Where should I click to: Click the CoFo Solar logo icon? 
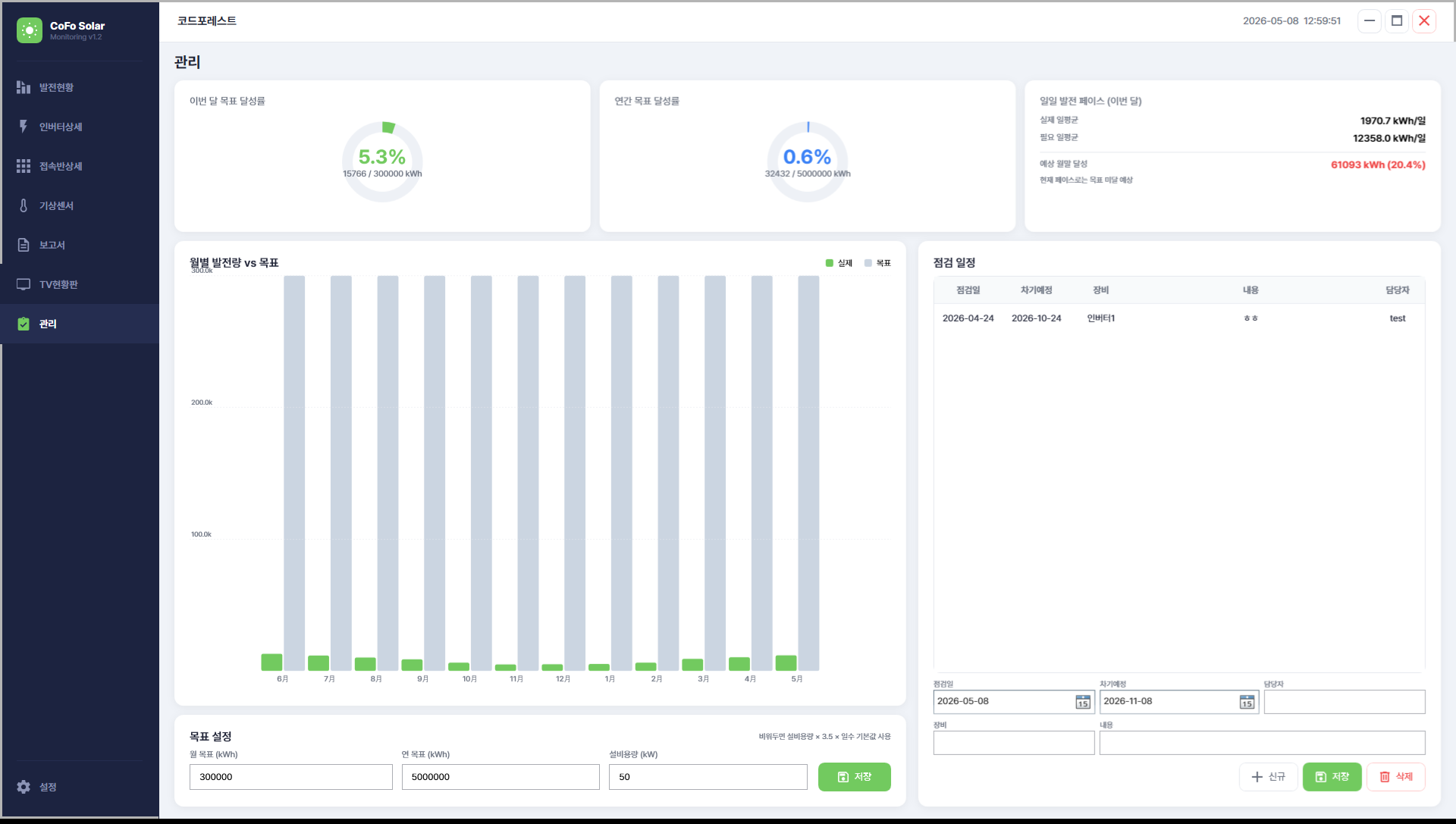point(30,30)
